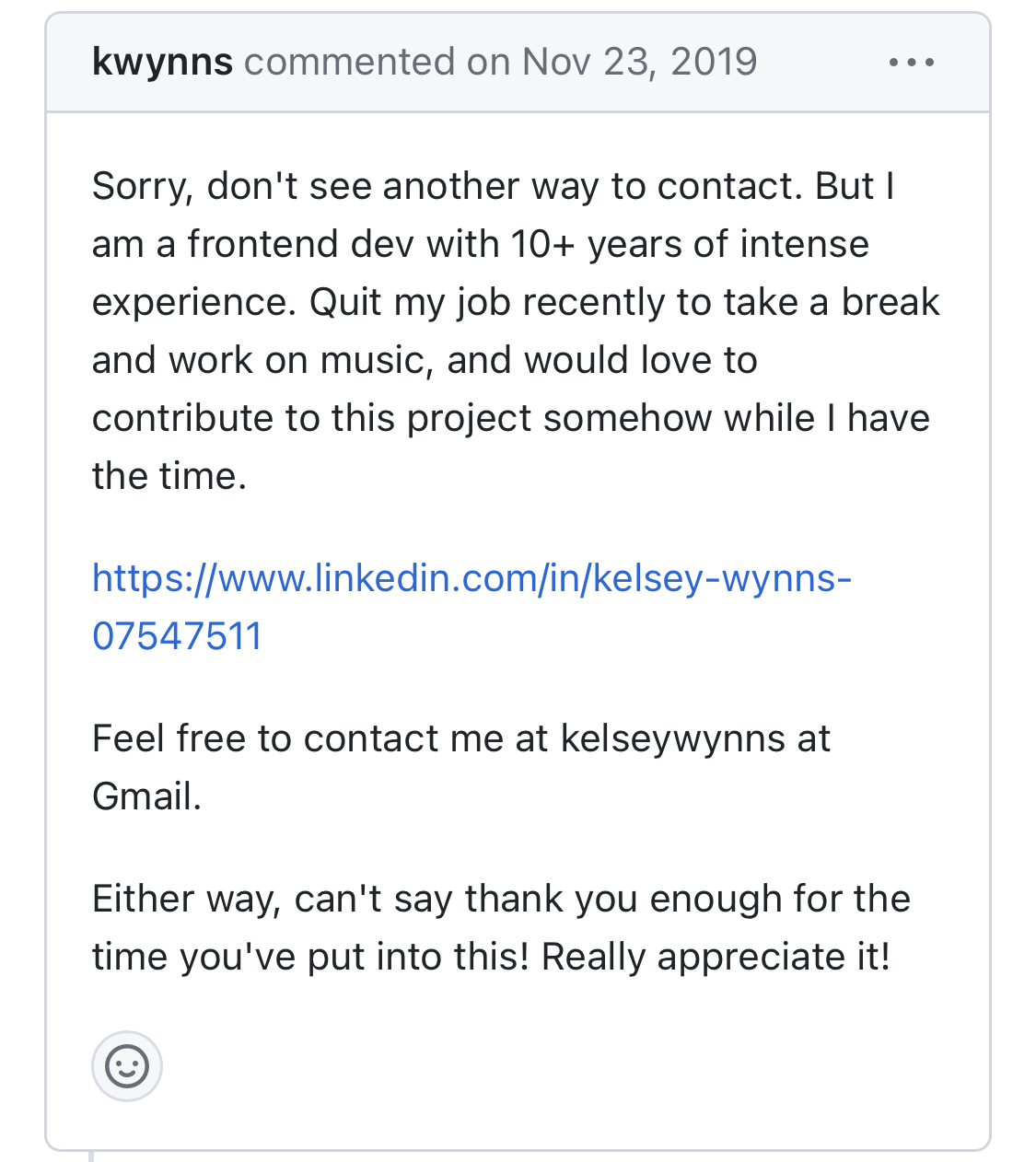
Task: Click the text 'kelseywynns at' in the comment
Action: click(695, 739)
